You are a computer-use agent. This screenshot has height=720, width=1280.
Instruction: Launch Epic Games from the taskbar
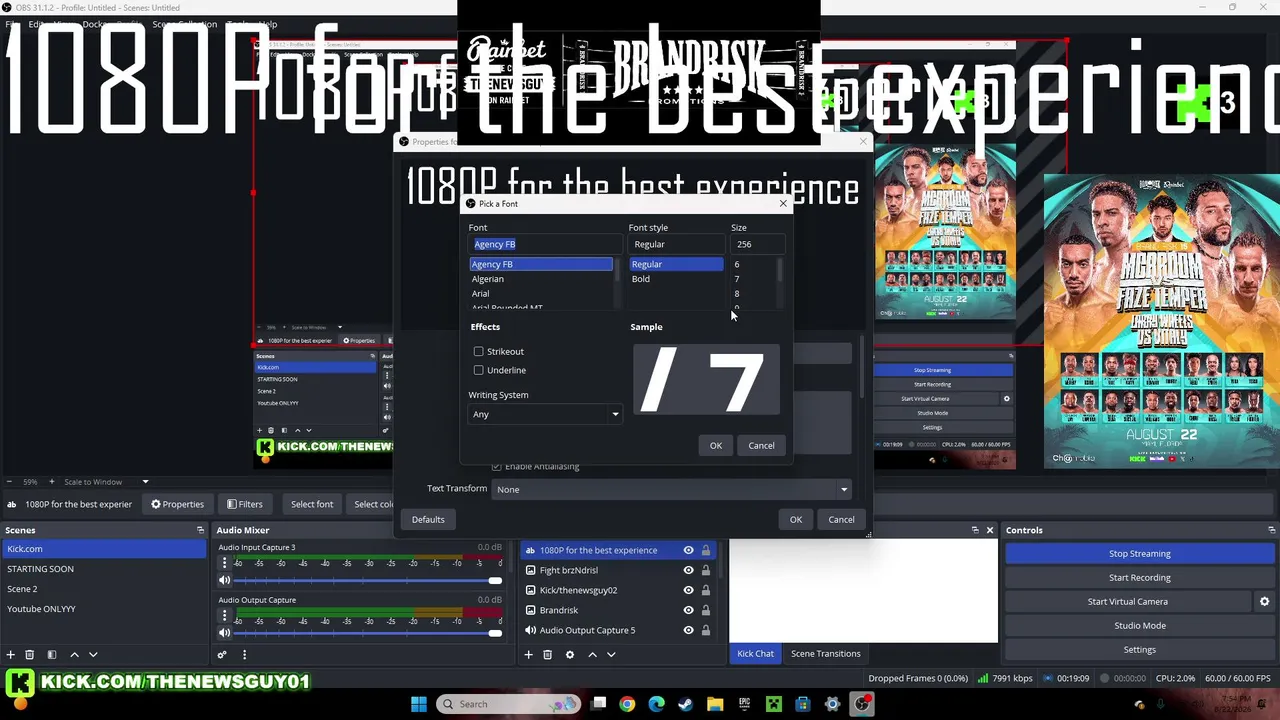744,704
